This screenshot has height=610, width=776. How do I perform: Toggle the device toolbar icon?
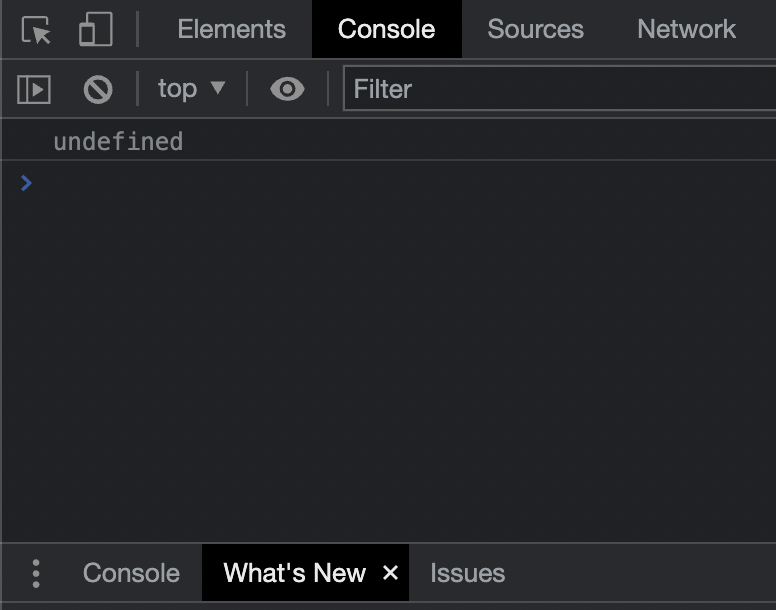pos(95,30)
